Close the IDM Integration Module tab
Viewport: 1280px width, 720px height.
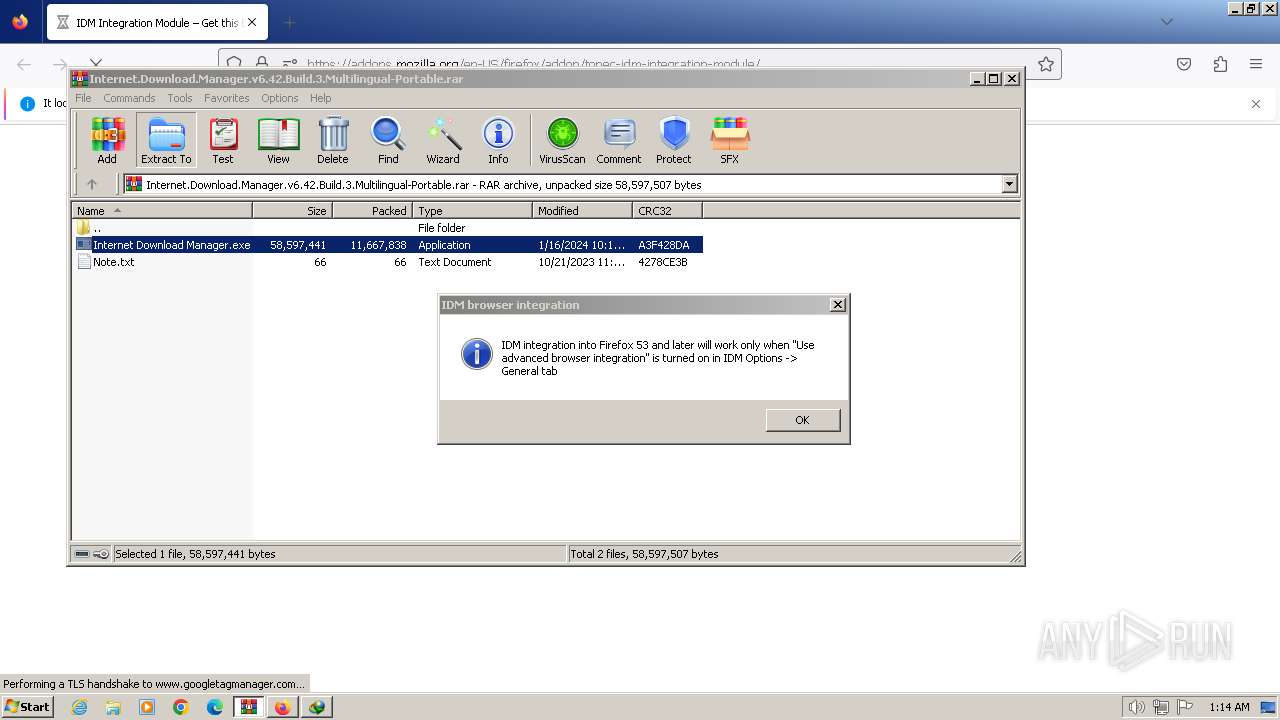[x=252, y=22]
